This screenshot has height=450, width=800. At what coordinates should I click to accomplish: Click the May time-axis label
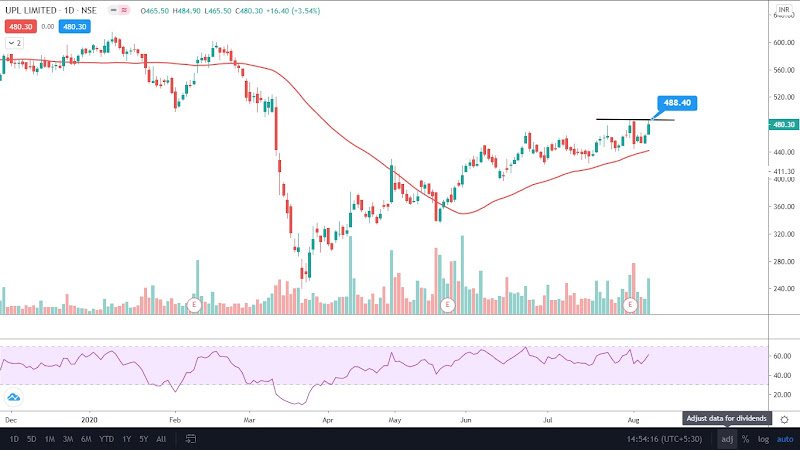click(x=395, y=420)
